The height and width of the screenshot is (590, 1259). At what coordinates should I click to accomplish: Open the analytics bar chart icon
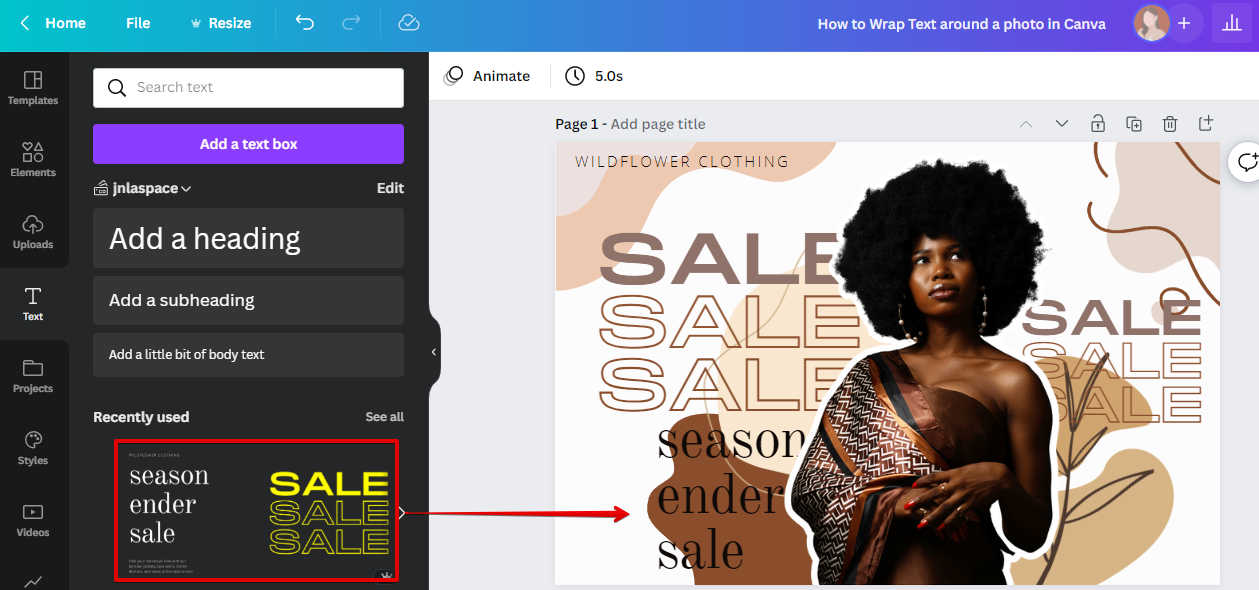pyautogui.click(x=1229, y=23)
